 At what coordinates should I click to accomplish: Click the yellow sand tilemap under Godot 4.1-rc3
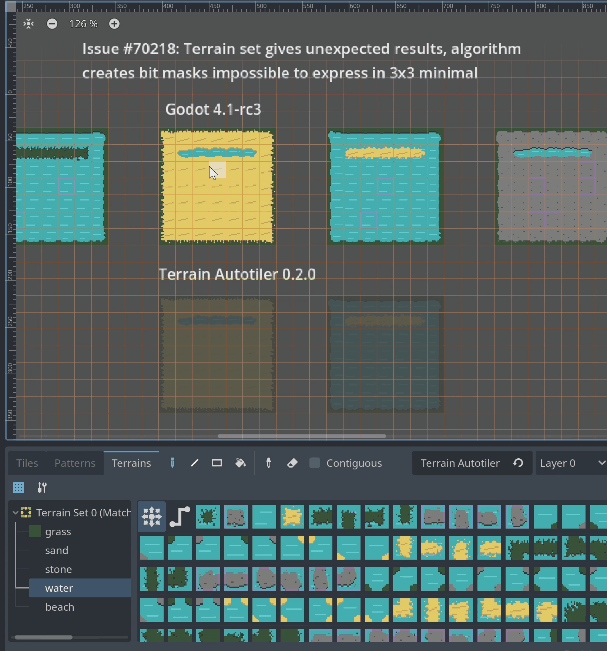[217, 186]
